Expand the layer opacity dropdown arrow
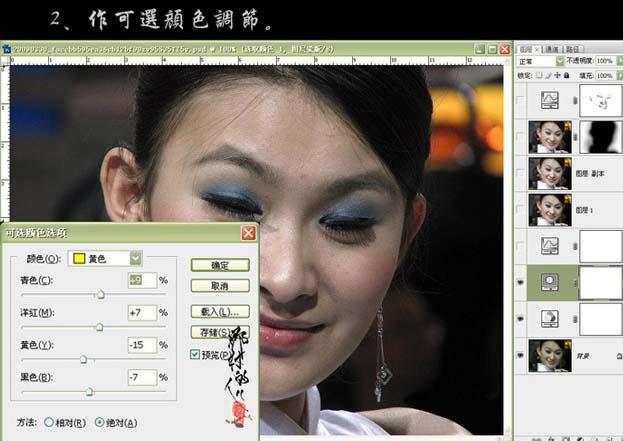This screenshot has width=623, height=441. pyautogui.click(x=617, y=61)
